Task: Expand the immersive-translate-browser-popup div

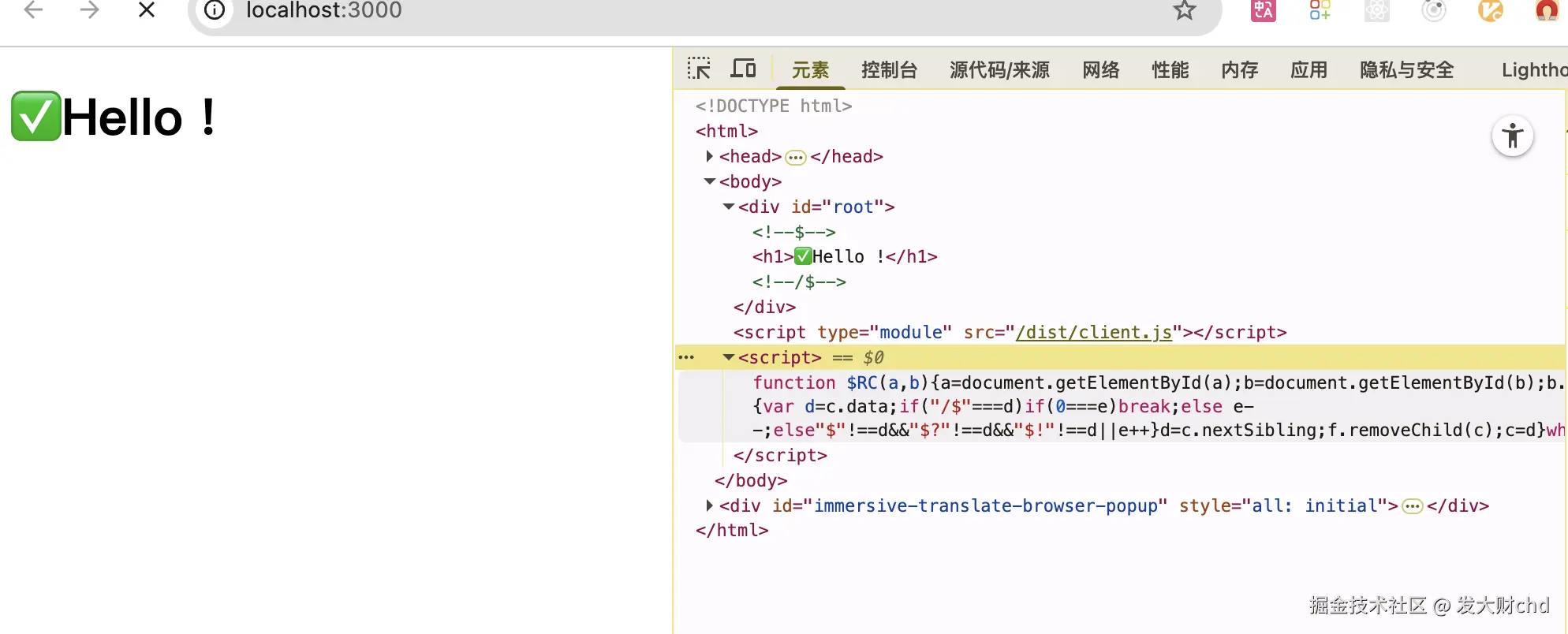Action: click(710, 505)
